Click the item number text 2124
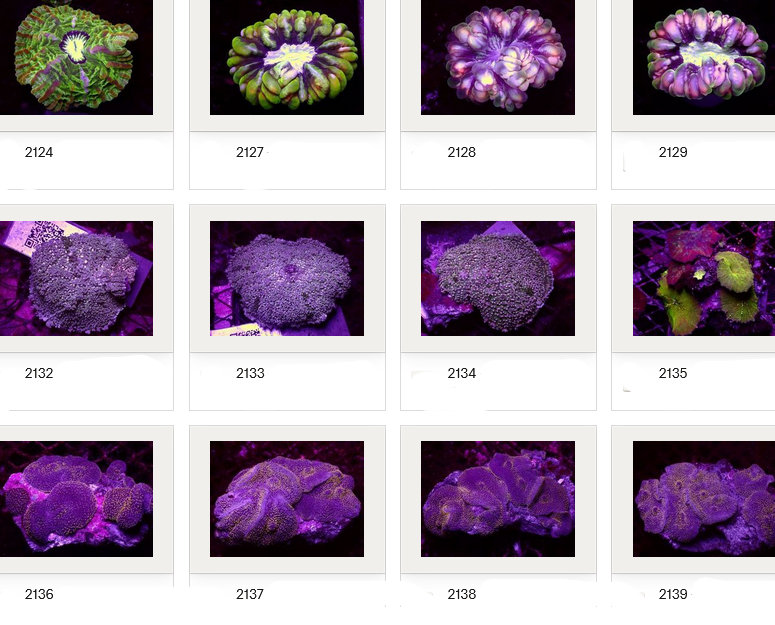Screen dimensions: 775x625 (39, 152)
